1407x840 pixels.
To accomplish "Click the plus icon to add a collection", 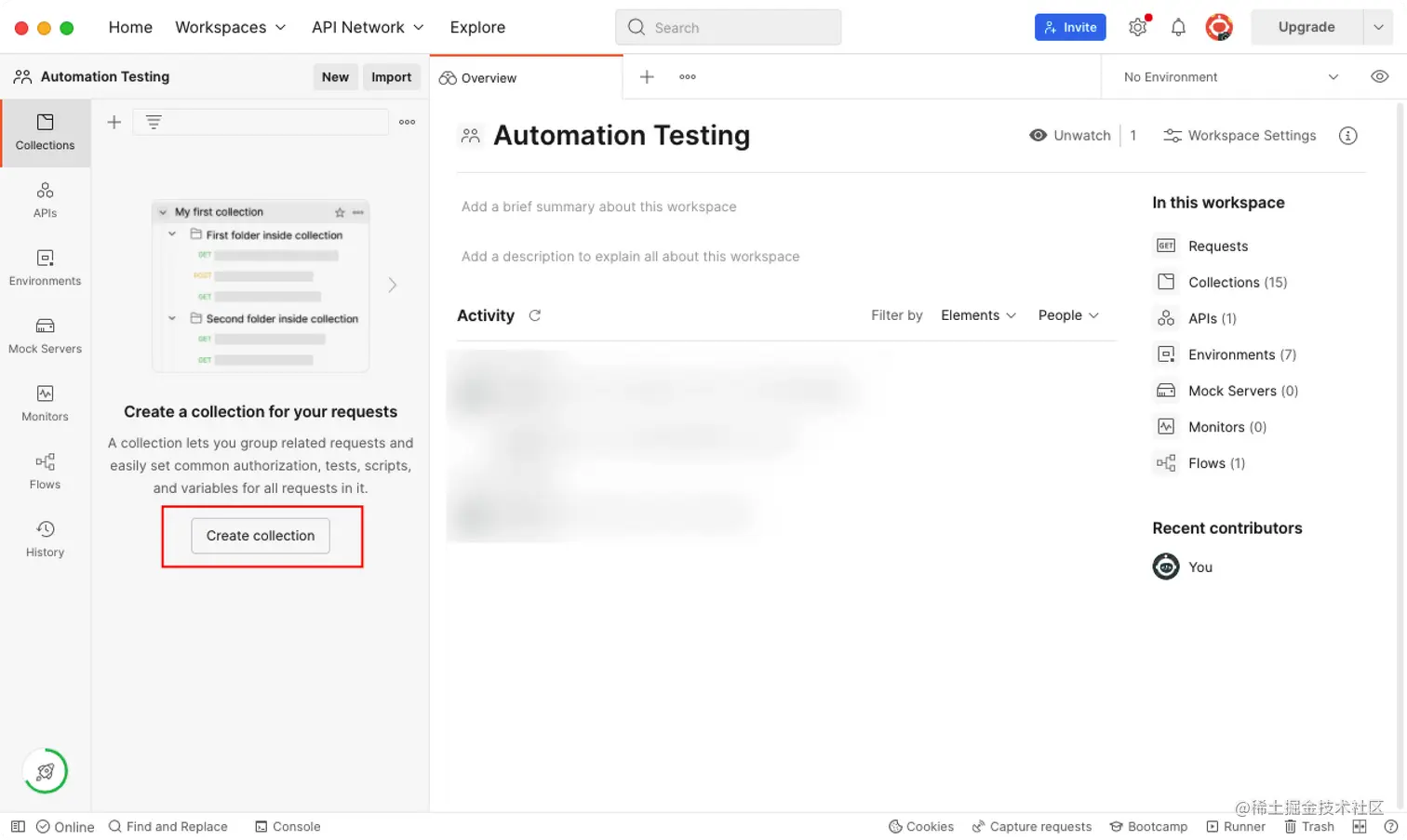I will pos(114,122).
